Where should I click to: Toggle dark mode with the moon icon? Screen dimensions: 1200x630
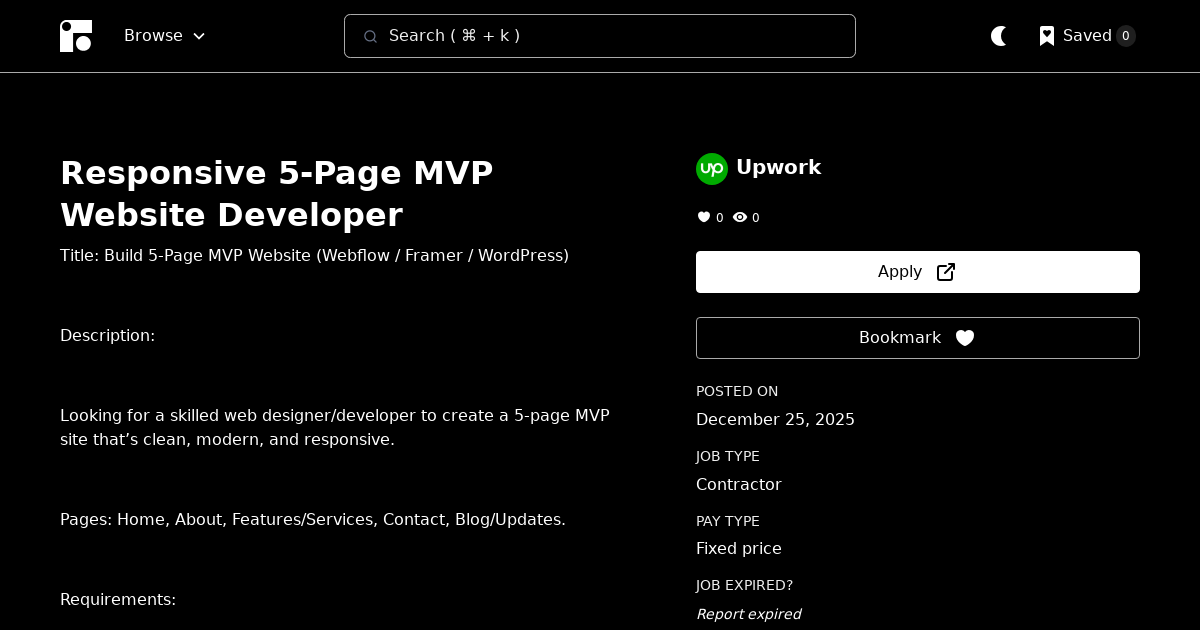999,36
